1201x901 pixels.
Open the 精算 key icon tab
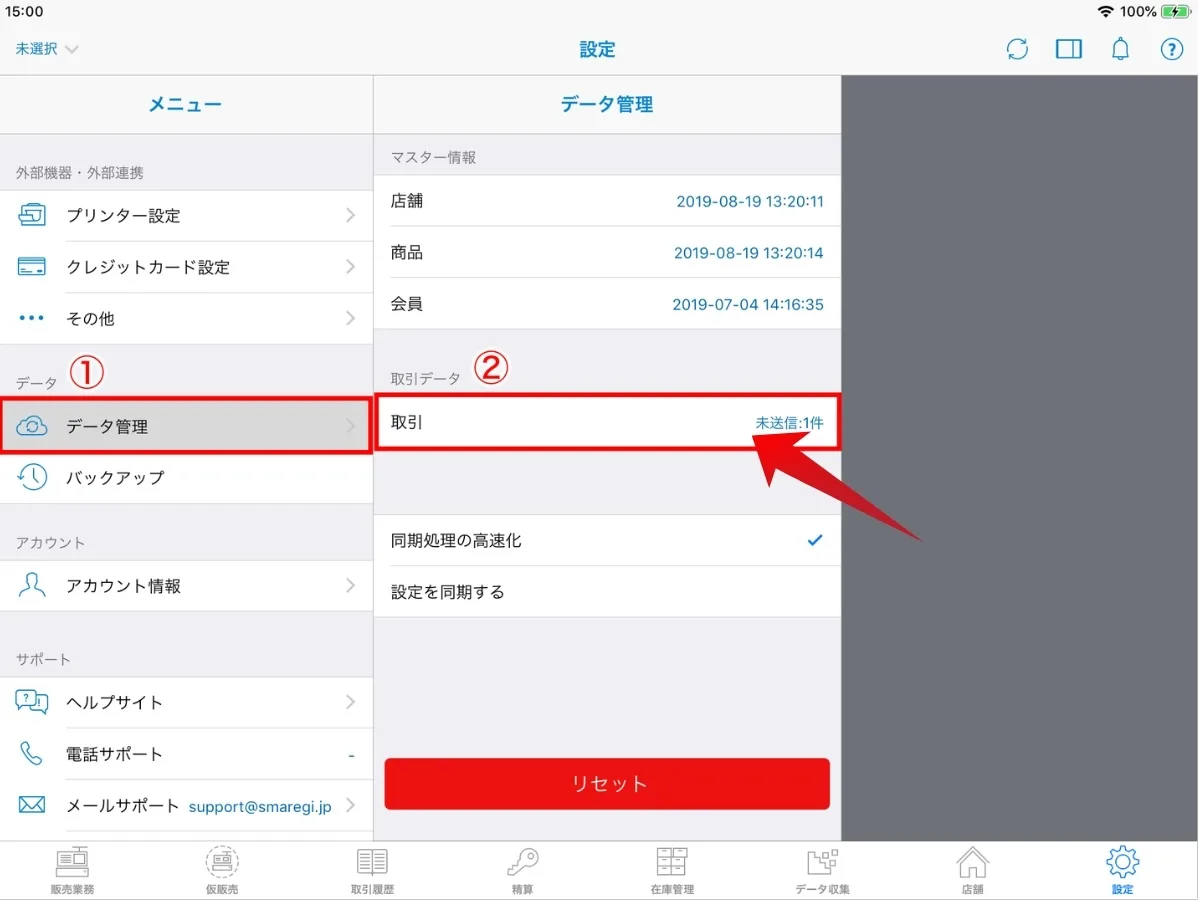pos(522,870)
